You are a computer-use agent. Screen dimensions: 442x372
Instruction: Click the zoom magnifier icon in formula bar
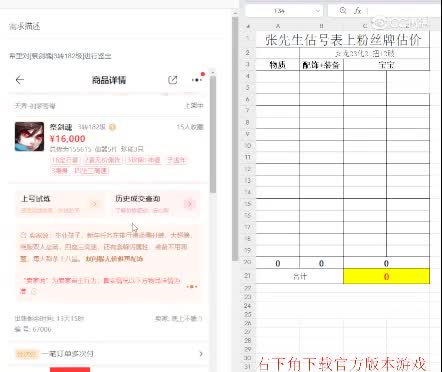pyautogui.click(x=343, y=11)
